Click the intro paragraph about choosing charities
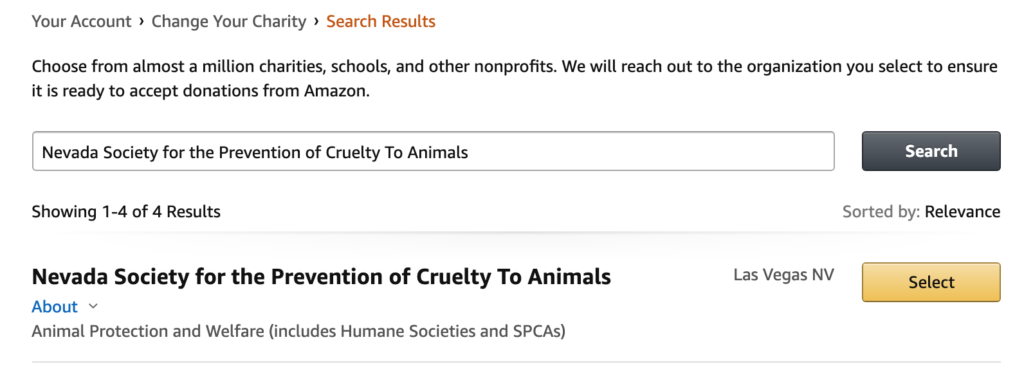Viewport: 1024px width, 369px height. [x=515, y=79]
